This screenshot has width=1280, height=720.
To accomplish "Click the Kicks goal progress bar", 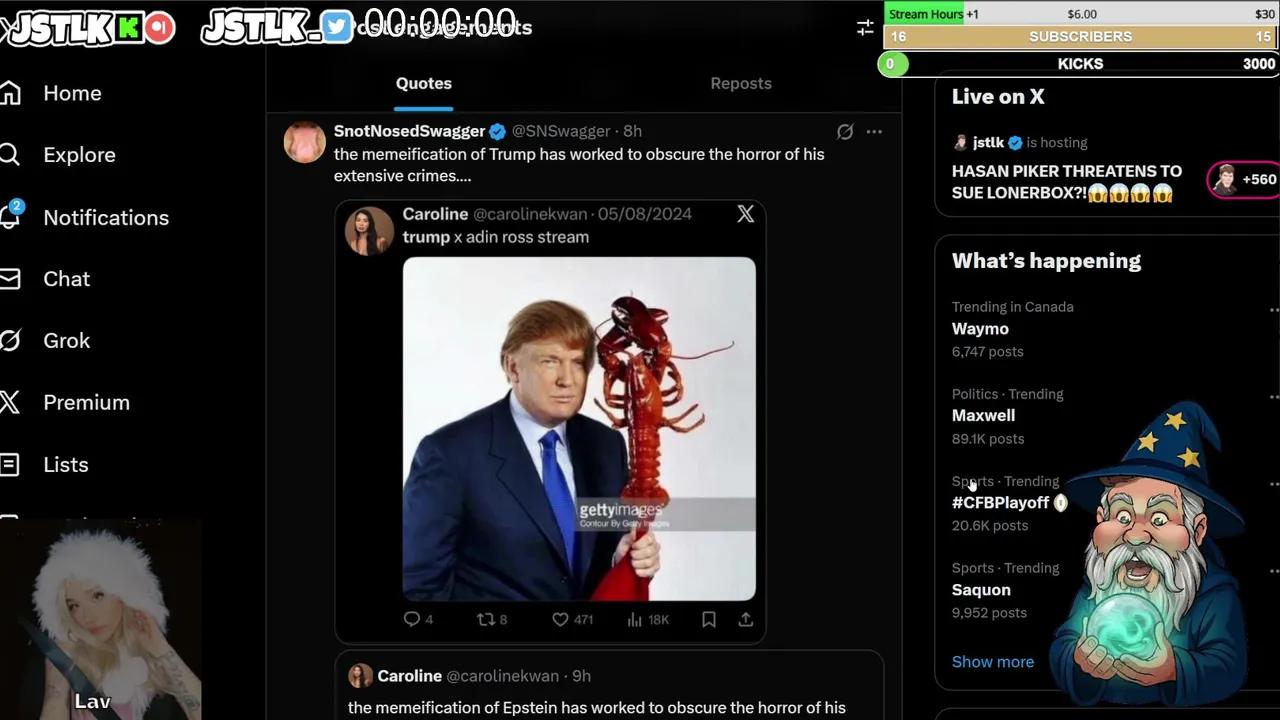I will 1081,64.
